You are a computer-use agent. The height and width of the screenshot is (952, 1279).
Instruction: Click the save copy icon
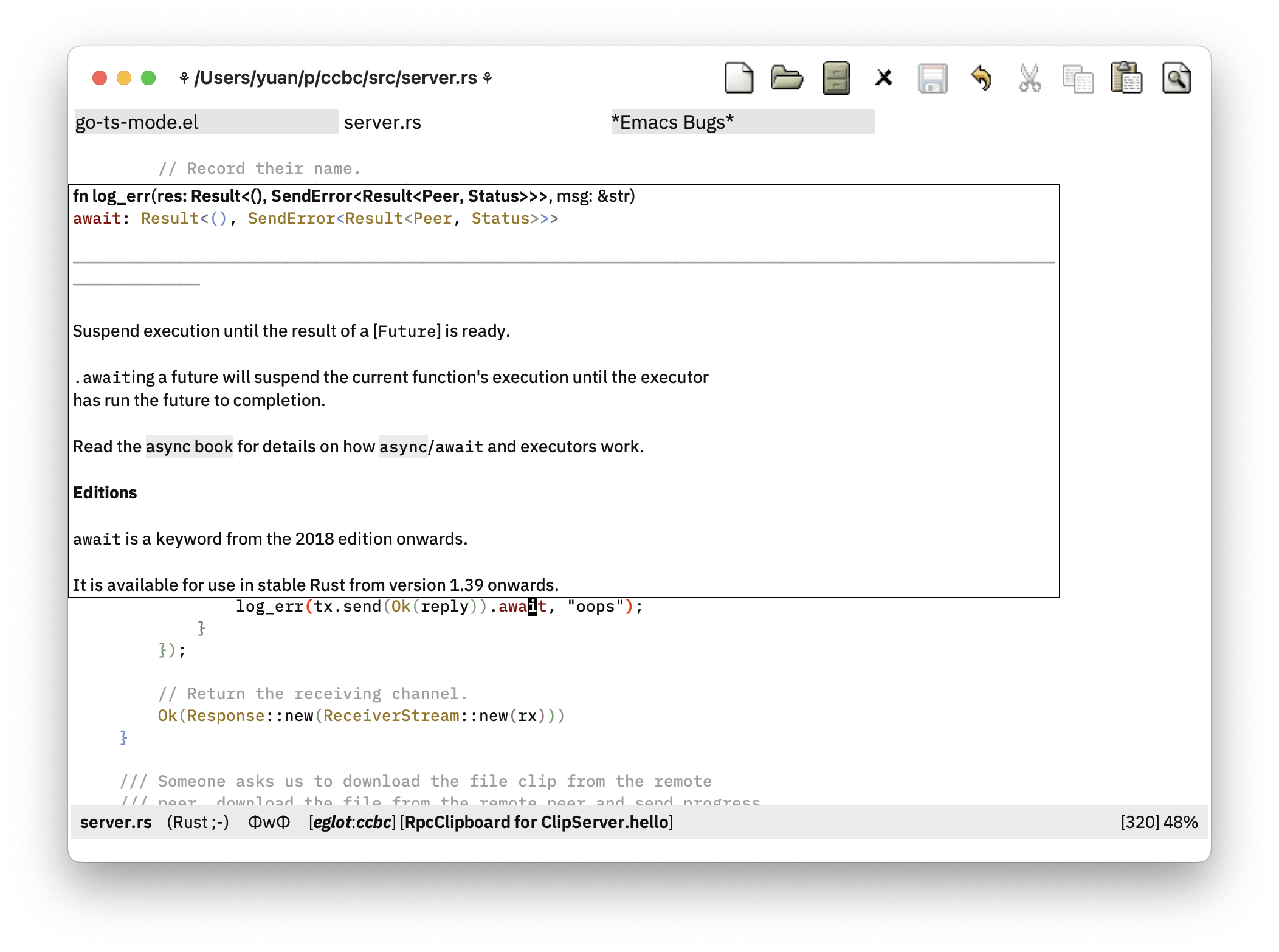coord(932,79)
